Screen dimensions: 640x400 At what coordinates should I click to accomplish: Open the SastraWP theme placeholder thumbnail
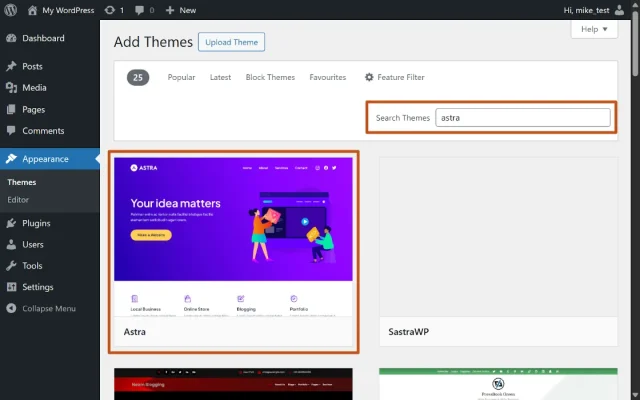(x=498, y=237)
